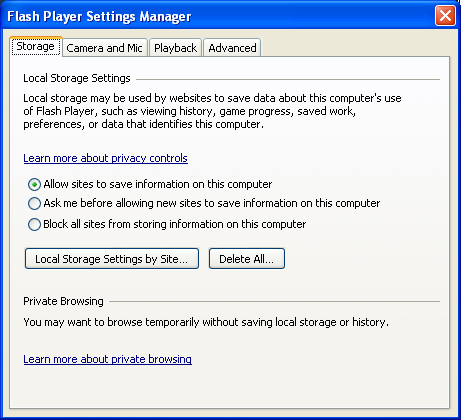
Task: Click the 'Block all sites from storing' label text
Action: 175,224
